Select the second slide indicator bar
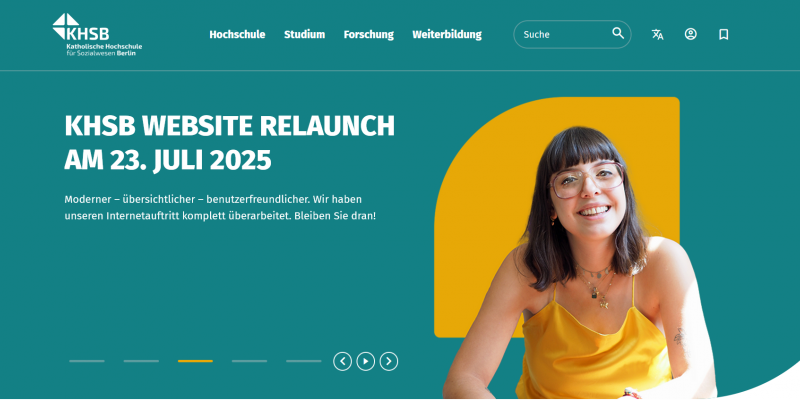Image resolution: width=800 pixels, height=400 pixels. tap(141, 361)
